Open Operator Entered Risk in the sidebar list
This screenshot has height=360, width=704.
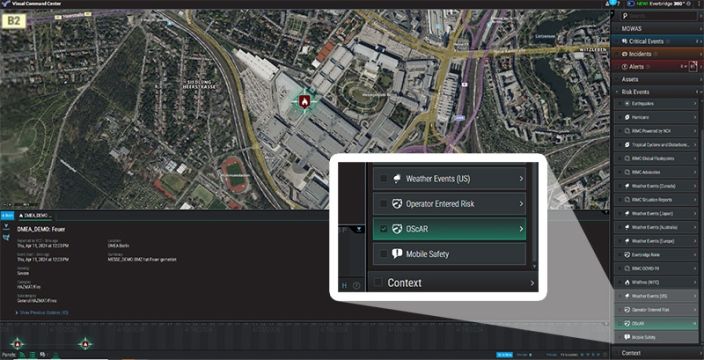(x=656, y=309)
